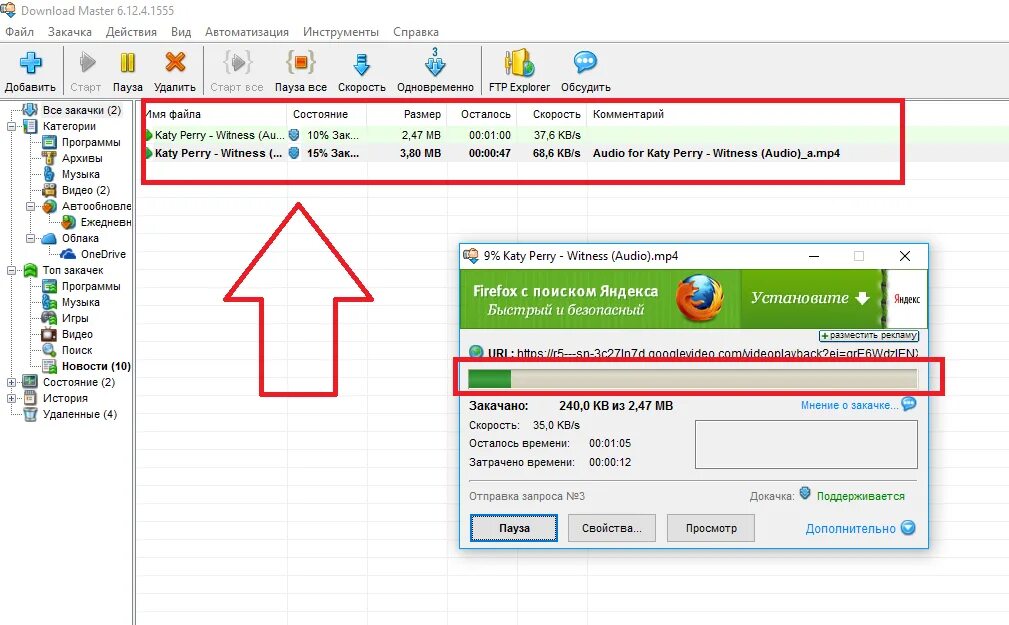This screenshot has height=625, width=1009.
Task: Collapse the Категории tree node
Action: (12, 126)
